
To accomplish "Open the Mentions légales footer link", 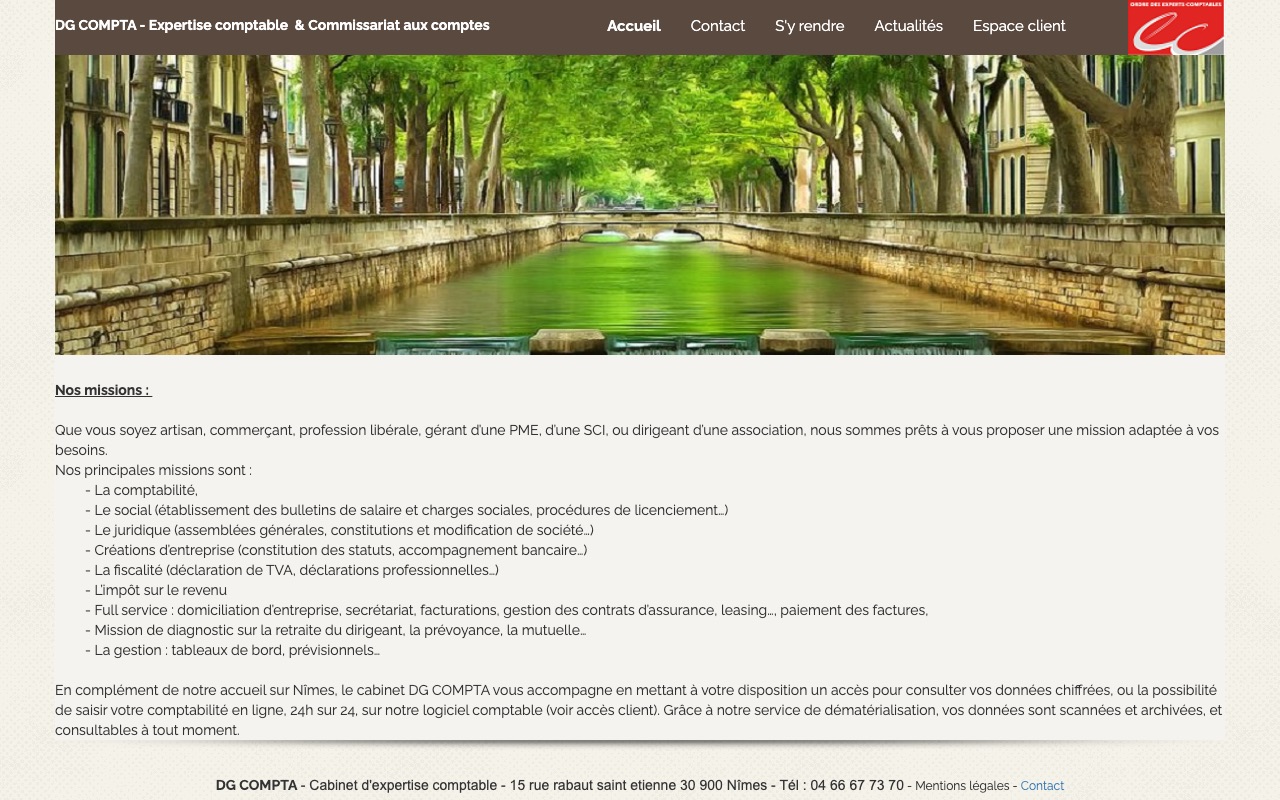I will coord(962,786).
